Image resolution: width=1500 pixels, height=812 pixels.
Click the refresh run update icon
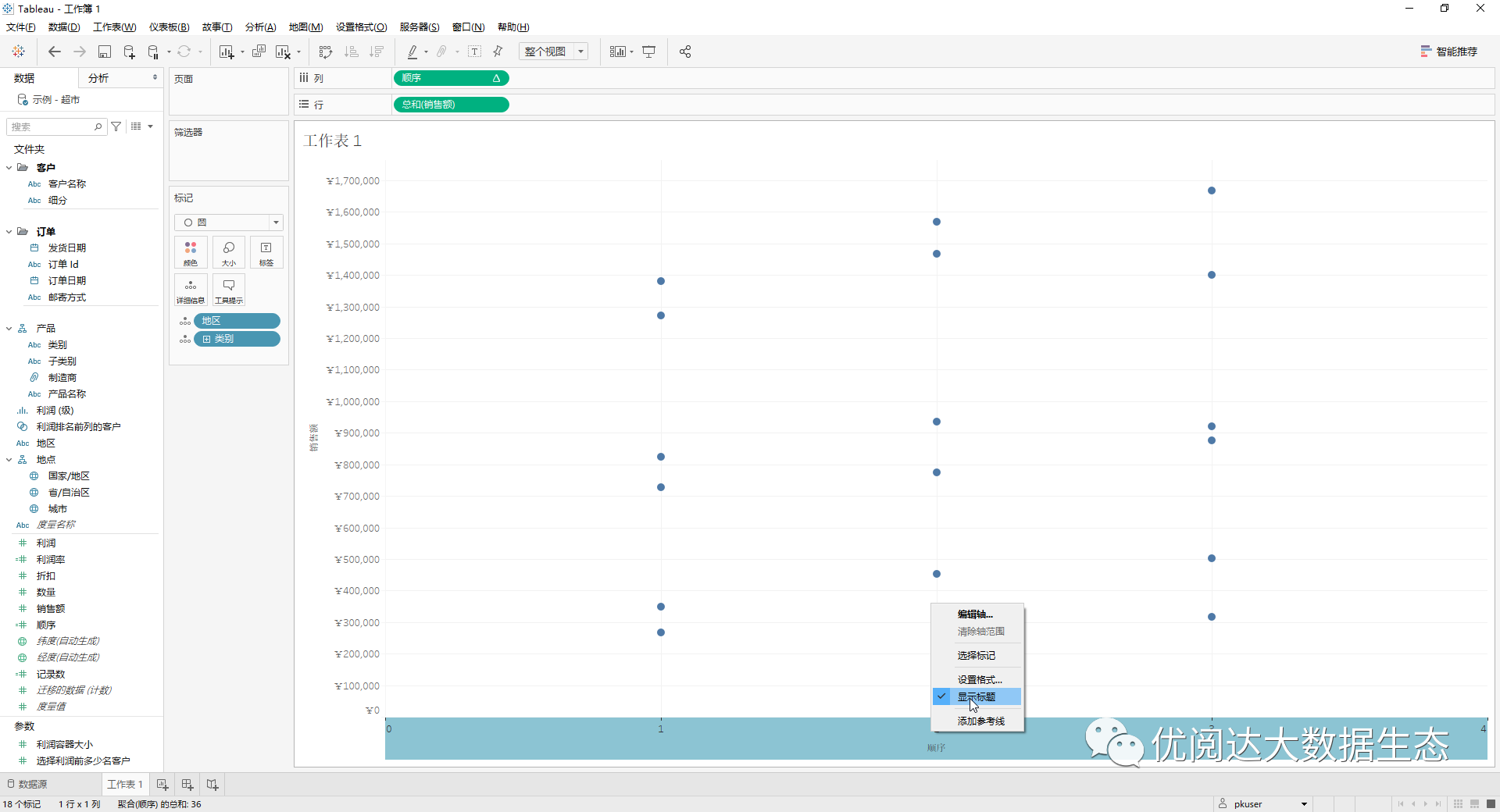coord(184,52)
